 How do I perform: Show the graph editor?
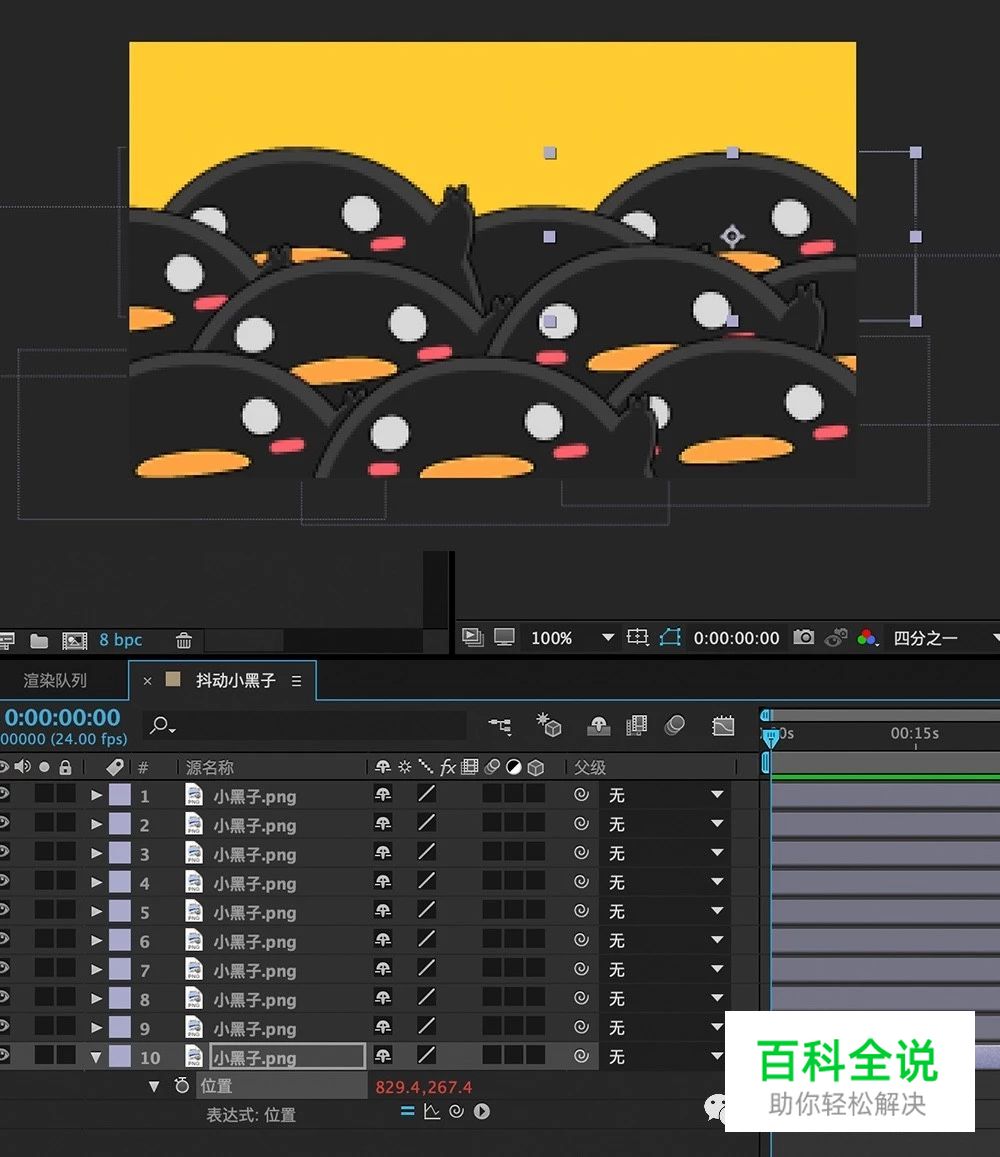click(722, 726)
